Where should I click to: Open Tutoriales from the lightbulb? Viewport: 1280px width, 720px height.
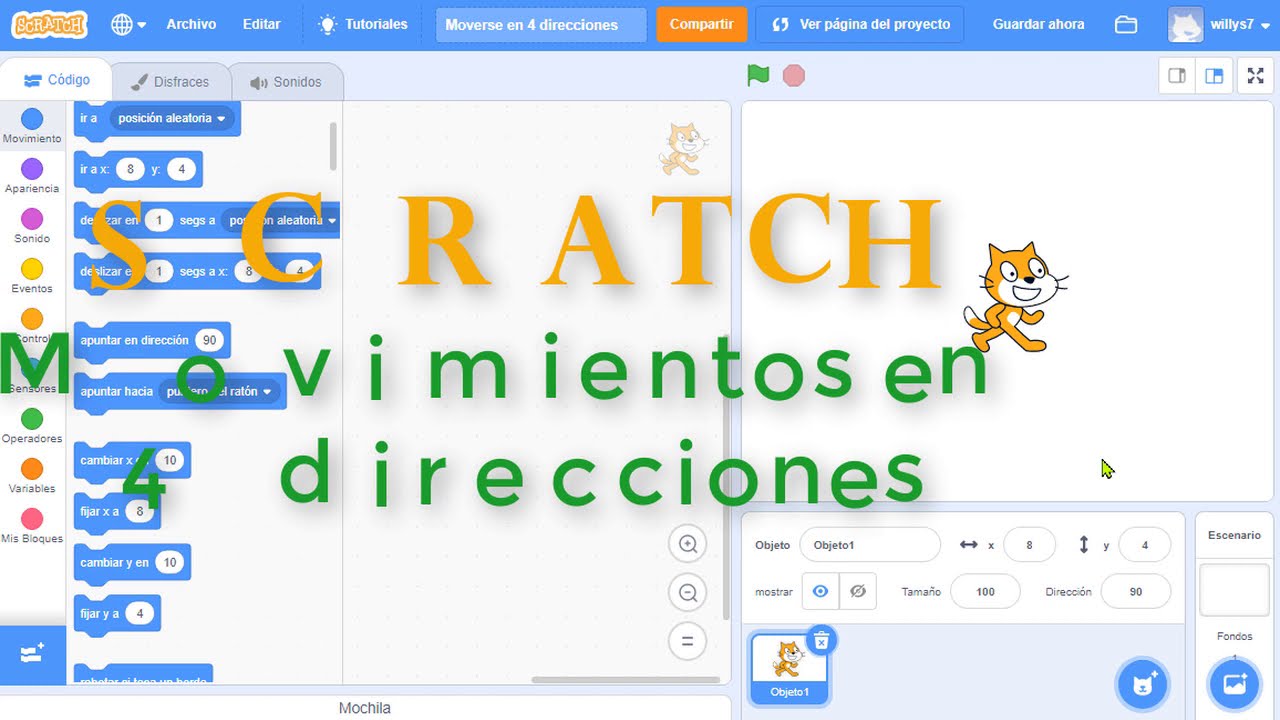tap(363, 24)
